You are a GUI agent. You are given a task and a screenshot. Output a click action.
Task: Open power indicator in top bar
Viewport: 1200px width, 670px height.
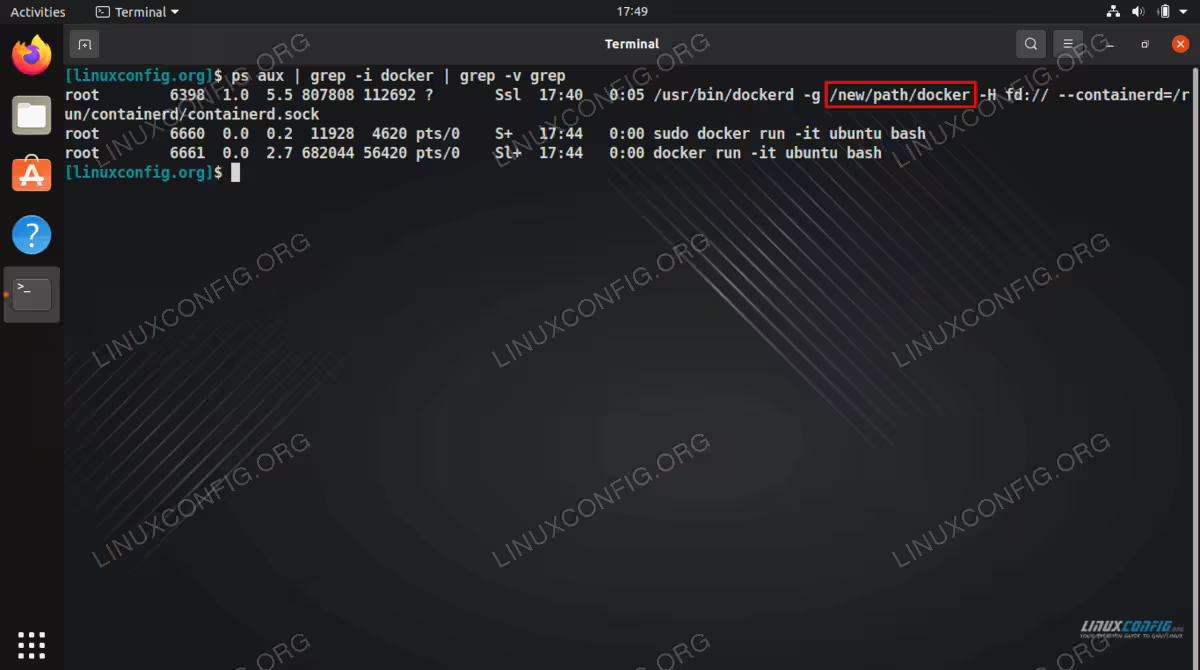(x=1162, y=12)
